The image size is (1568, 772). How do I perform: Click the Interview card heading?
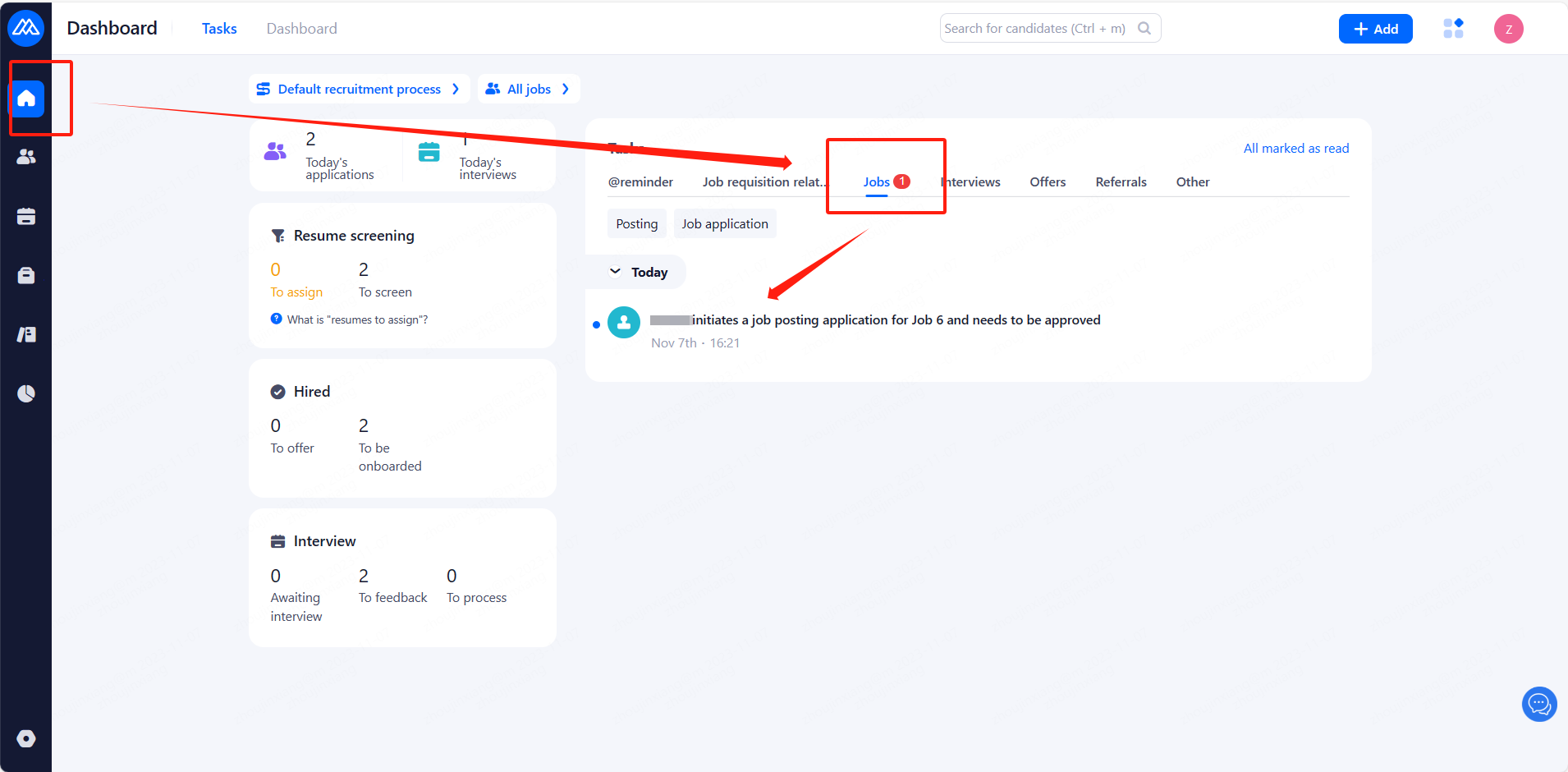[x=324, y=541]
